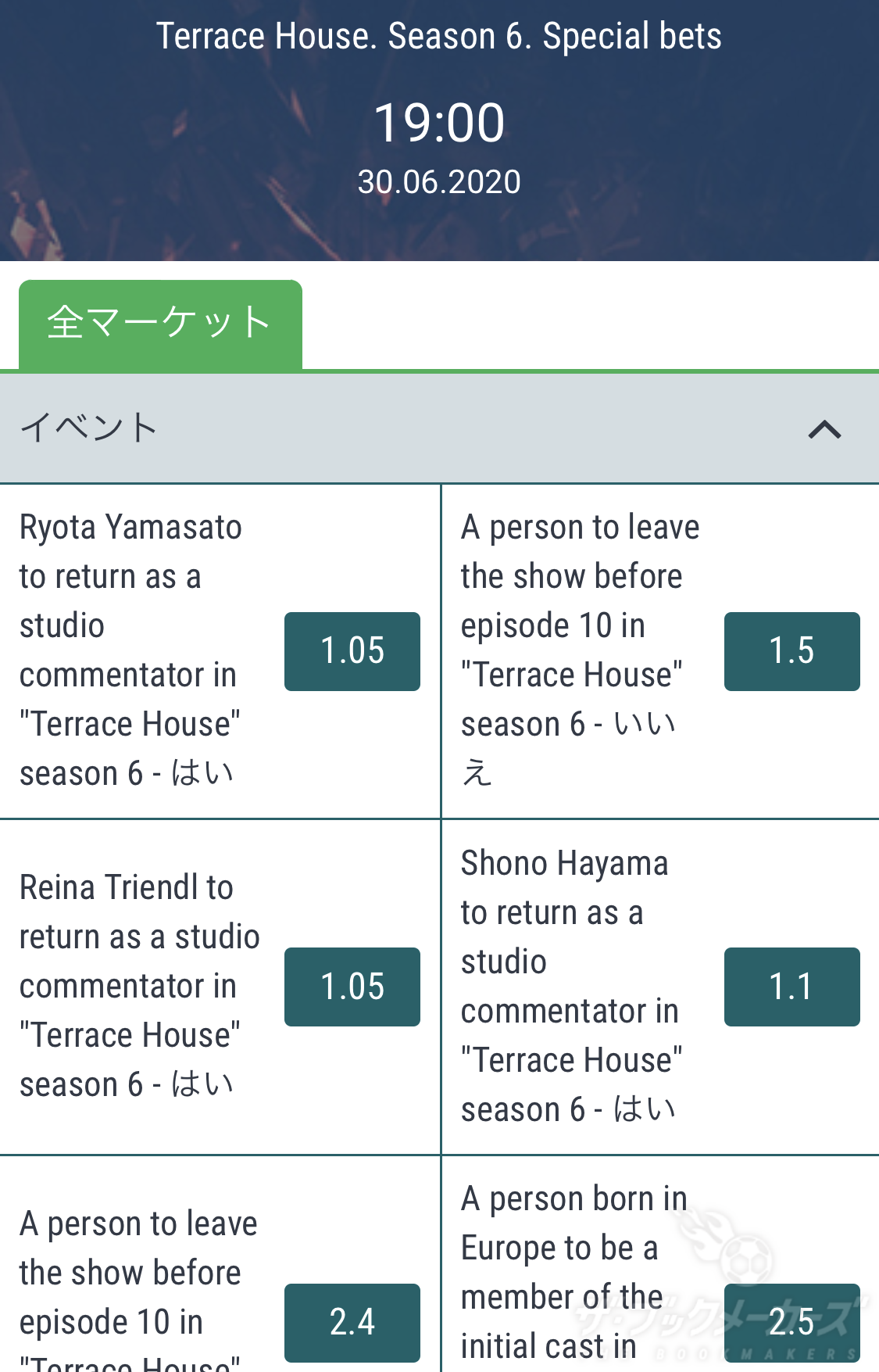Select the 全マーケット tab
The width and height of the screenshot is (879, 1372).
[x=160, y=324]
